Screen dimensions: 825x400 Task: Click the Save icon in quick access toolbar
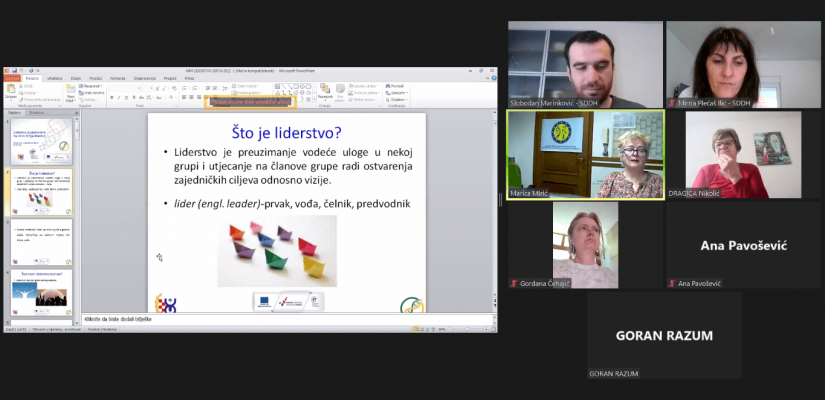coord(14,70)
